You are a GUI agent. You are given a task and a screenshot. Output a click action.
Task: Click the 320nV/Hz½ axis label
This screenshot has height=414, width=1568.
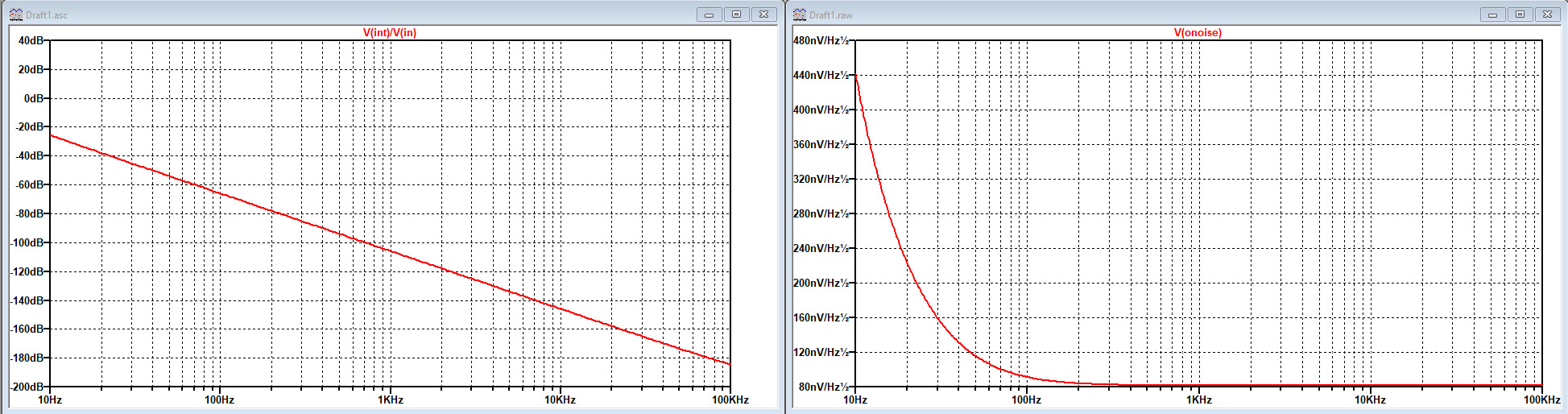pos(821,179)
